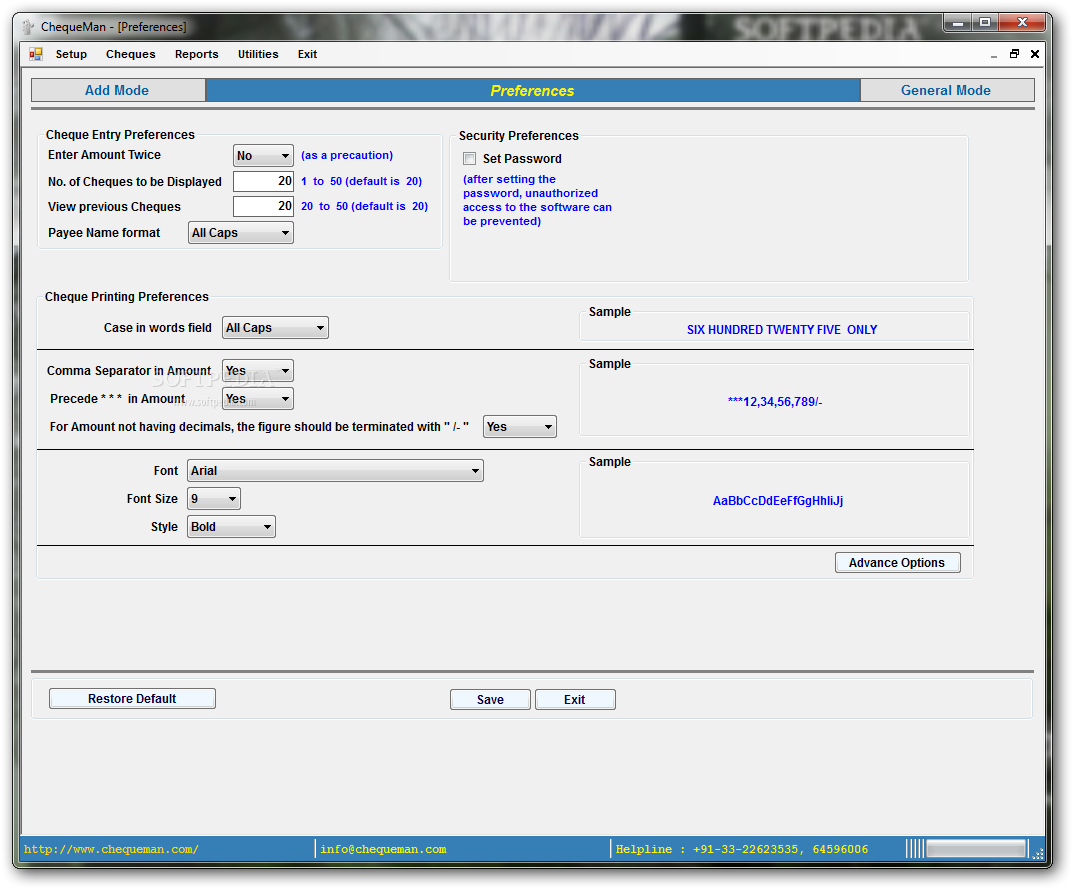Image resolution: width=1073 pixels, height=889 pixels.
Task: Click the No. of Cheques to be Displayed field
Action: (263, 181)
